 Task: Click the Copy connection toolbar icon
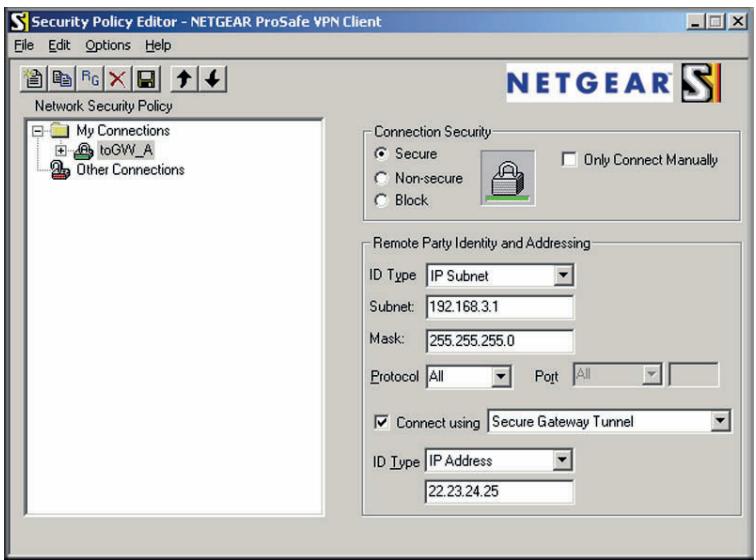62,79
